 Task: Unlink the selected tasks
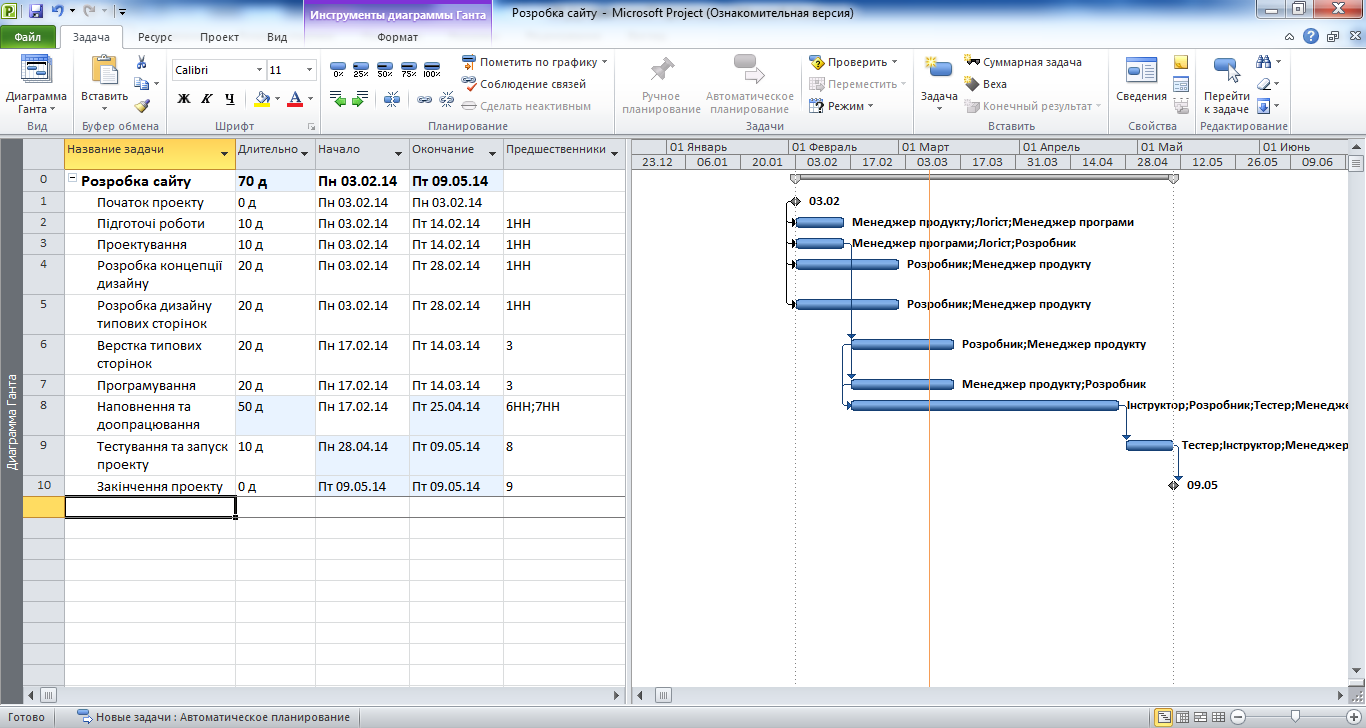coord(446,99)
